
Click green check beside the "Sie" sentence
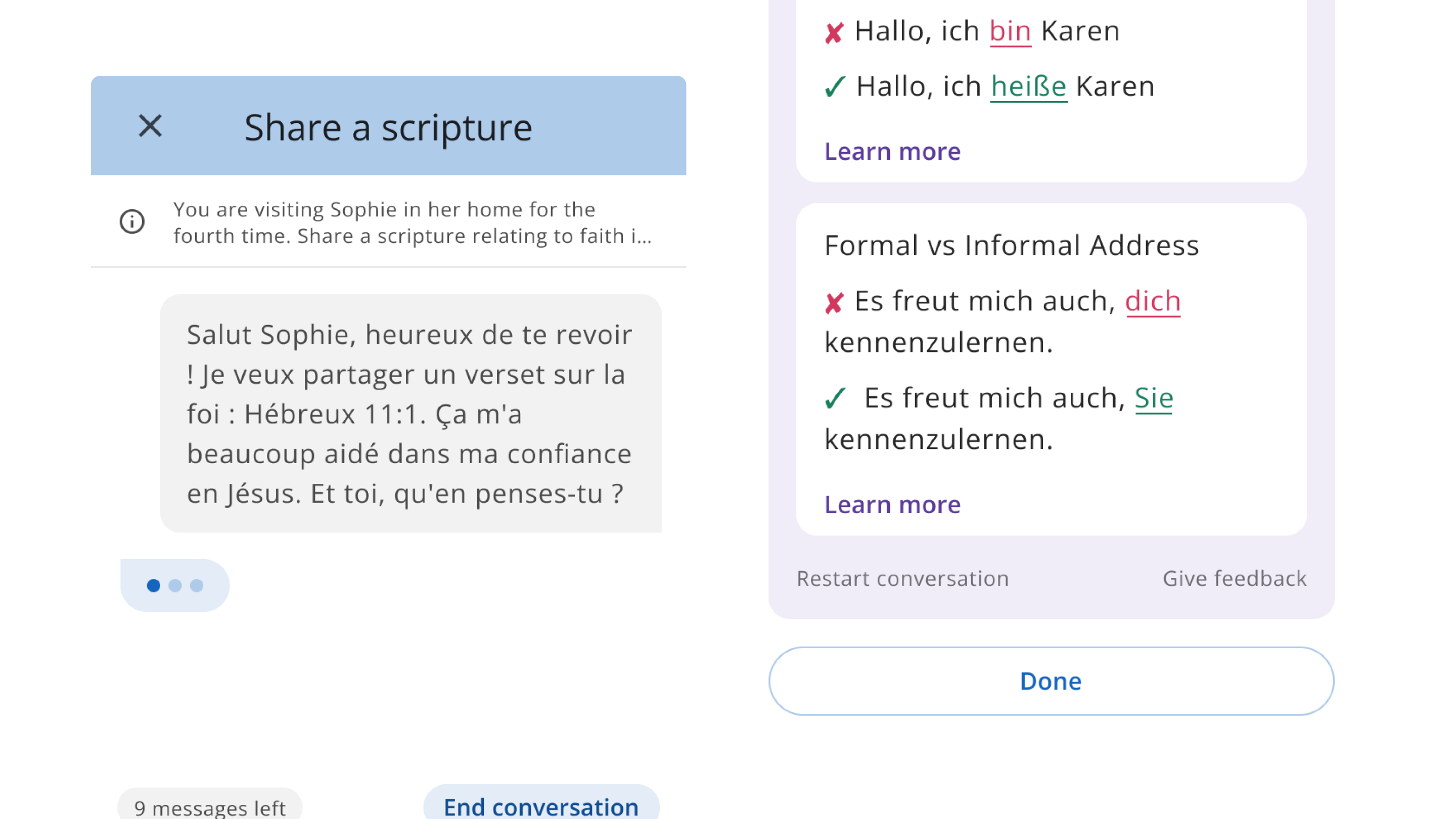pyautogui.click(x=834, y=398)
